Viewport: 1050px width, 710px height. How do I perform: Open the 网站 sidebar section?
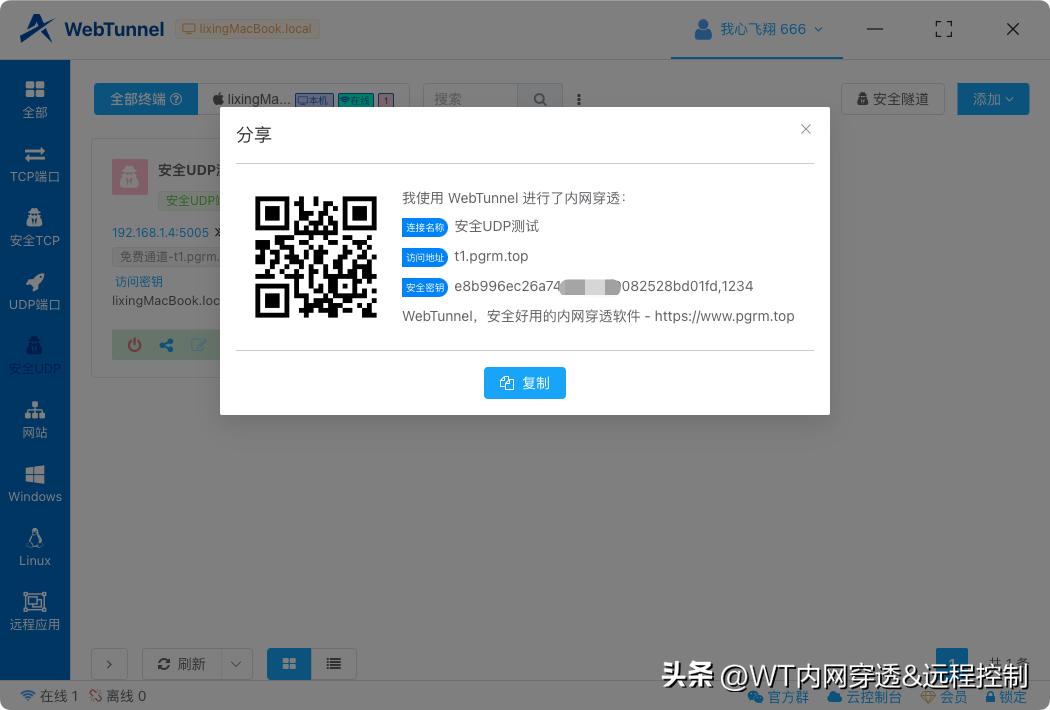pos(35,420)
